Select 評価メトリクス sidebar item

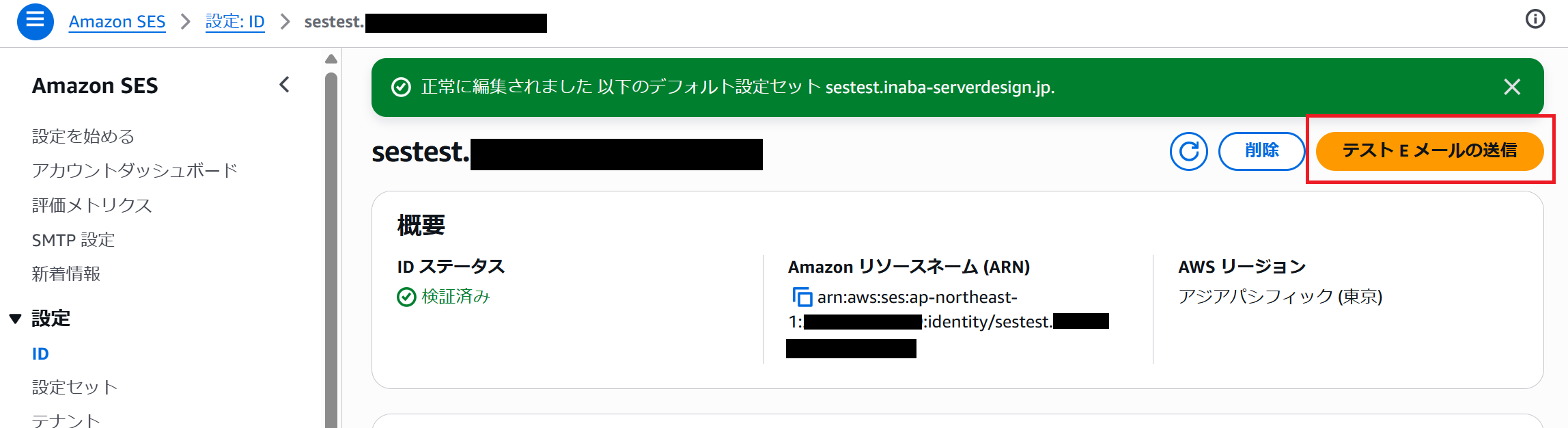click(92, 205)
